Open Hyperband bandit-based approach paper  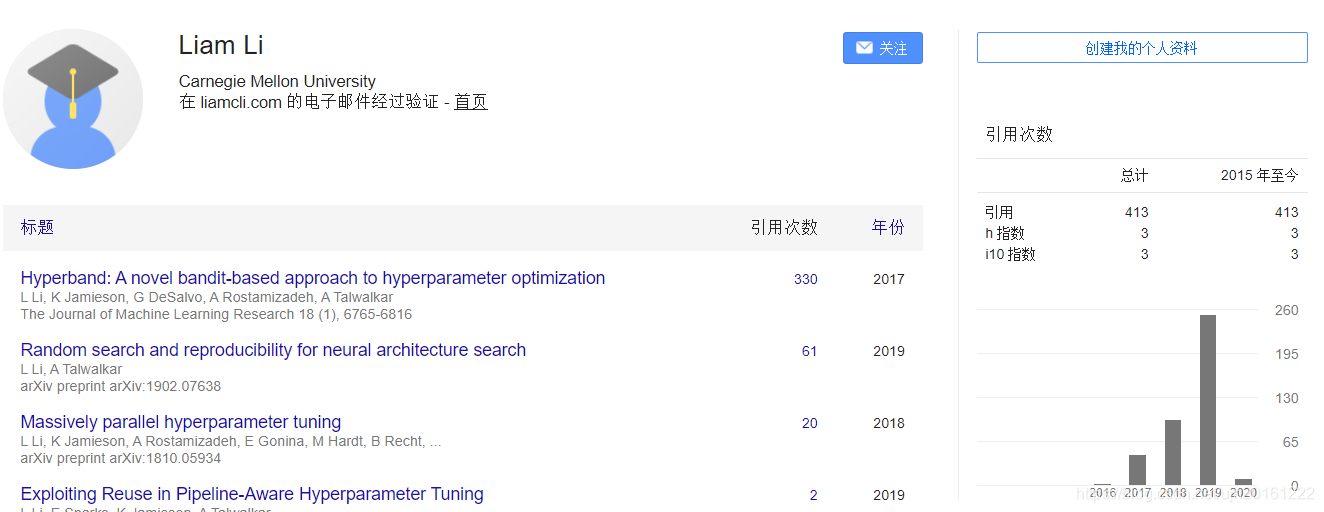[x=313, y=278]
